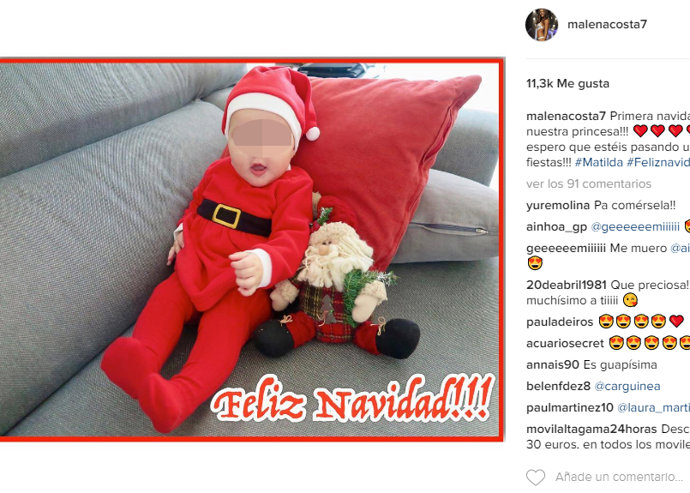The width and height of the screenshot is (690, 493).
Task: Open acuariosecret commenter profile
Action: 565,343
